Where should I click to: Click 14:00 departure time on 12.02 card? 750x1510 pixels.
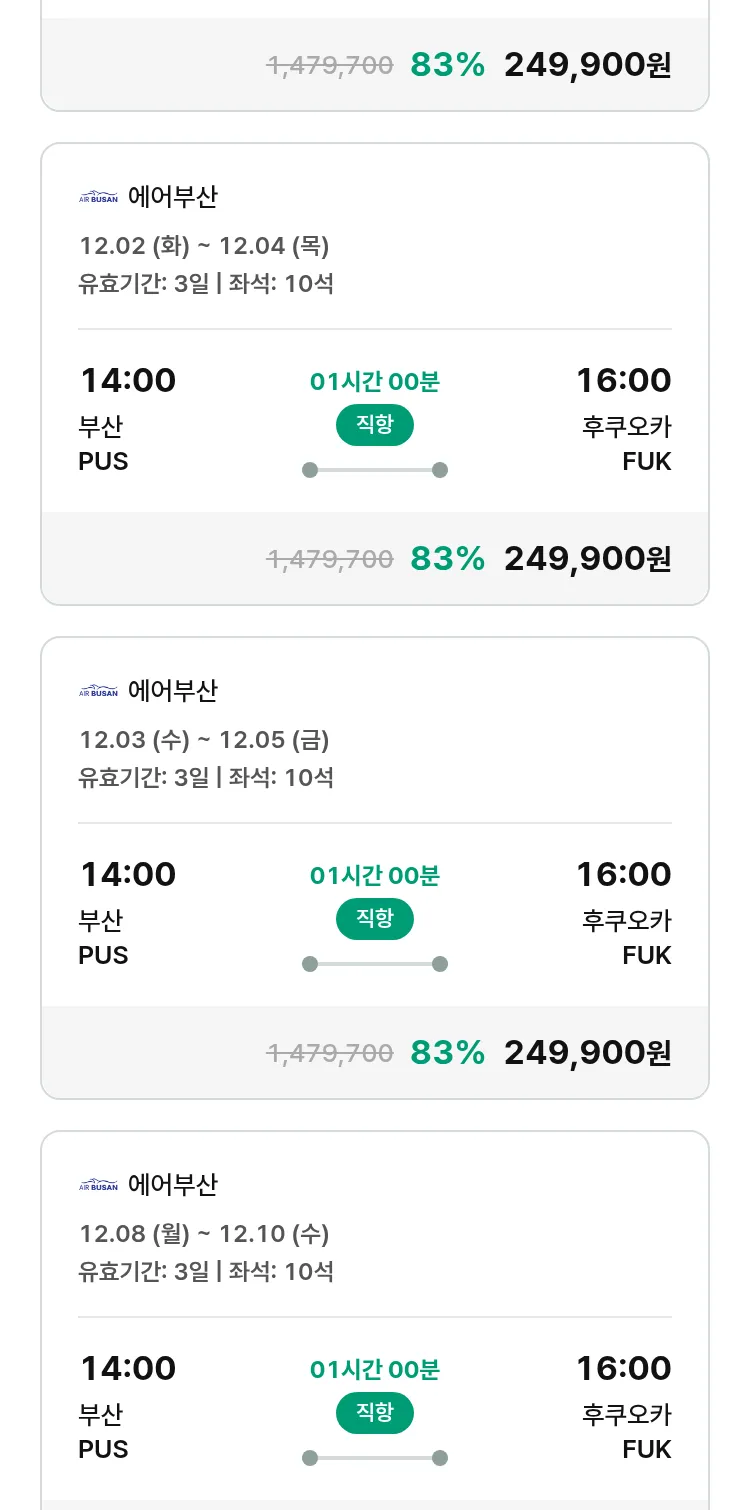coord(128,381)
